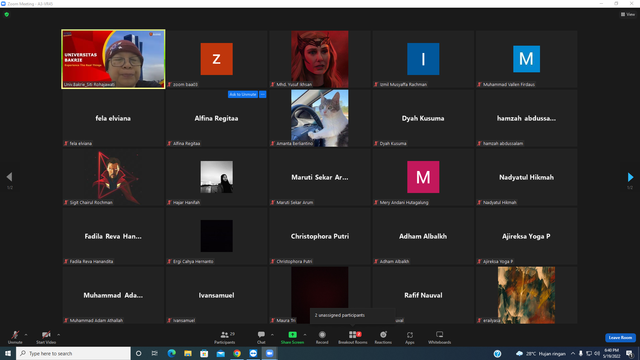This screenshot has width=640, height=360.
Task: Open the Participants panel
Action: tap(224, 337)
